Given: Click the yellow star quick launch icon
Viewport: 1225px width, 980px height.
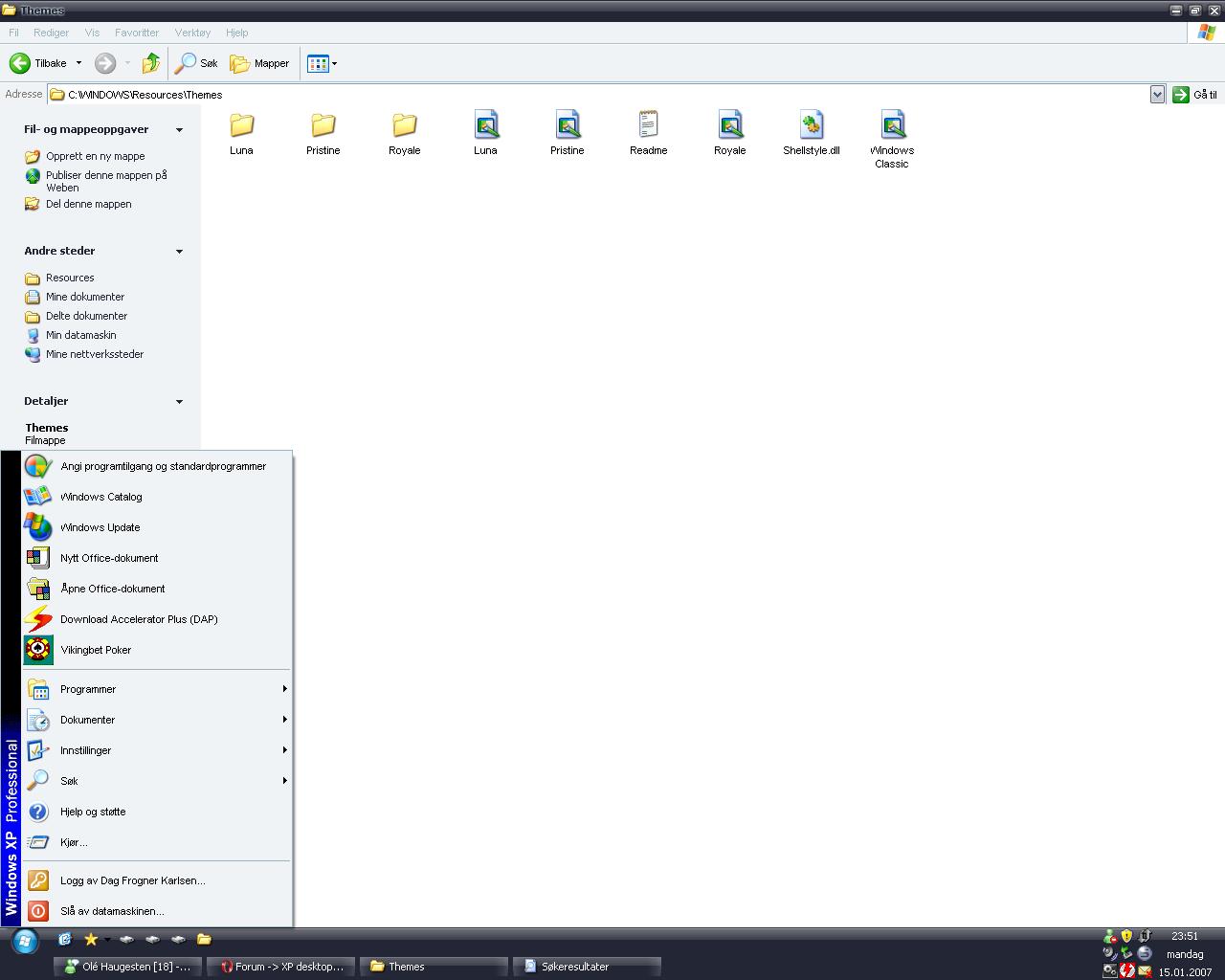Looking at the screenshot, I should [91, 940].
